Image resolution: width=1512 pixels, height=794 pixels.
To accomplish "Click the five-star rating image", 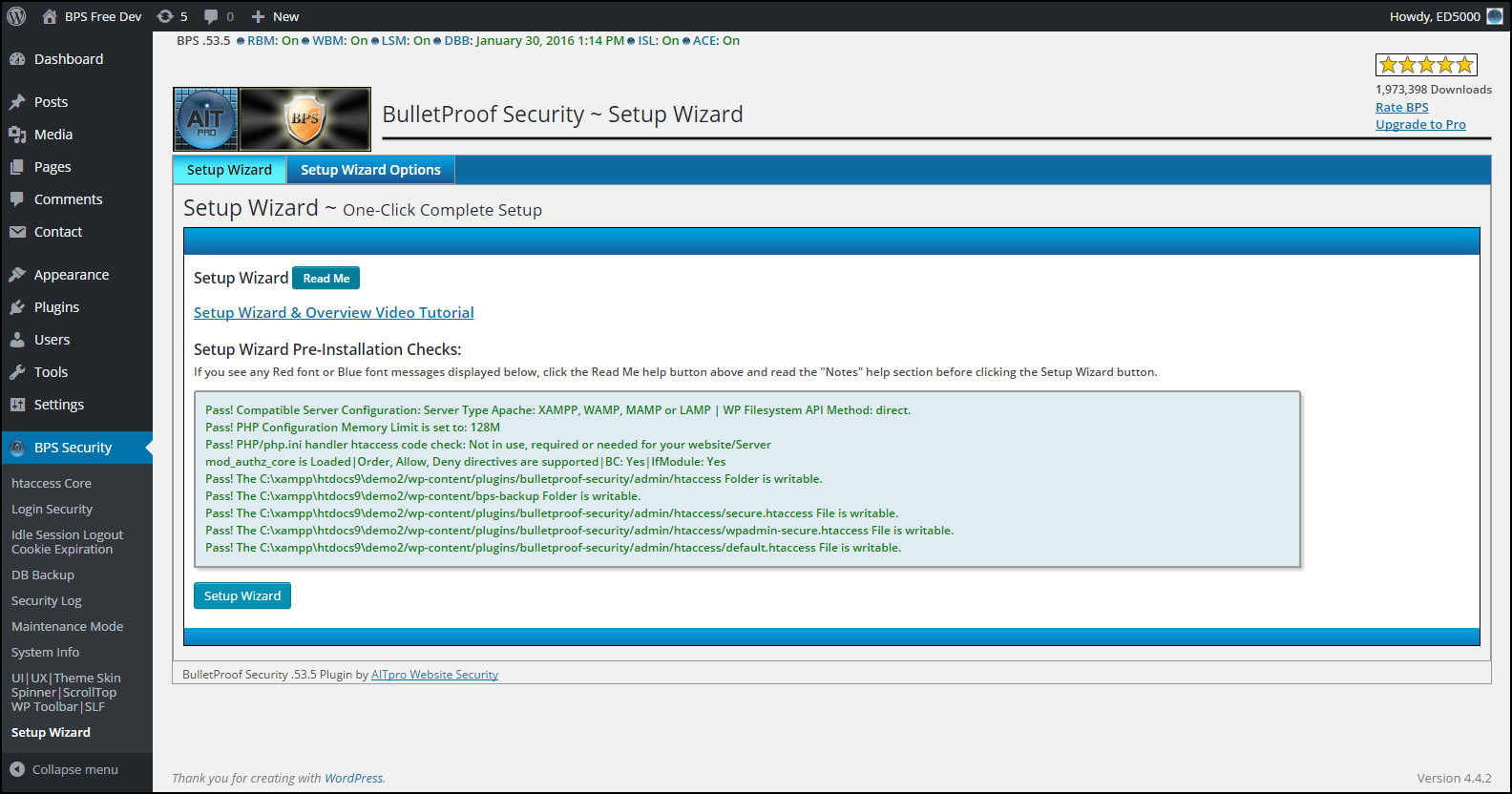I will tap(1426, 65).
